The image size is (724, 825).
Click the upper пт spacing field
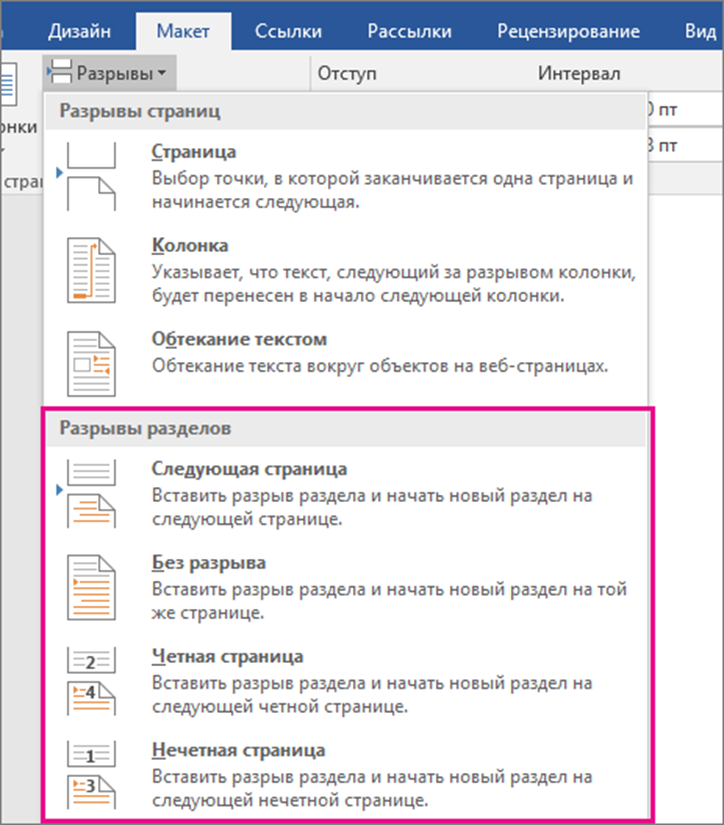tap(686, 109)
